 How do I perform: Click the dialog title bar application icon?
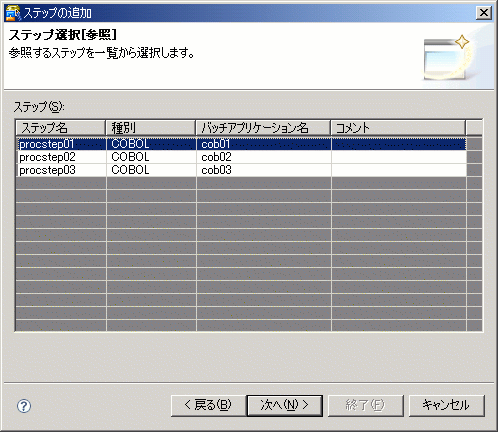(13, 13)
